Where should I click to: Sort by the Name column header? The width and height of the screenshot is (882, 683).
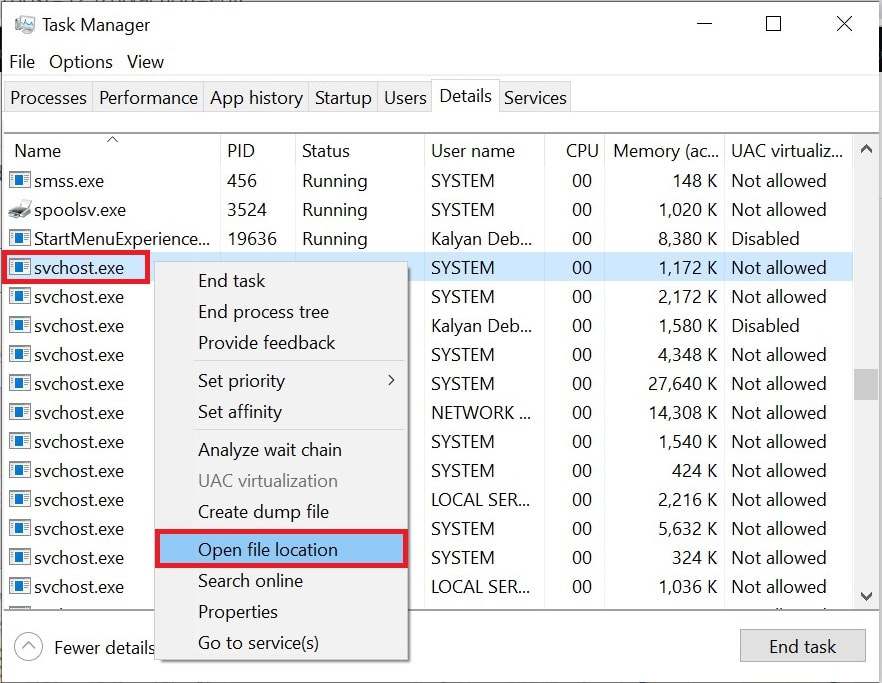click(x=112, y=151)
